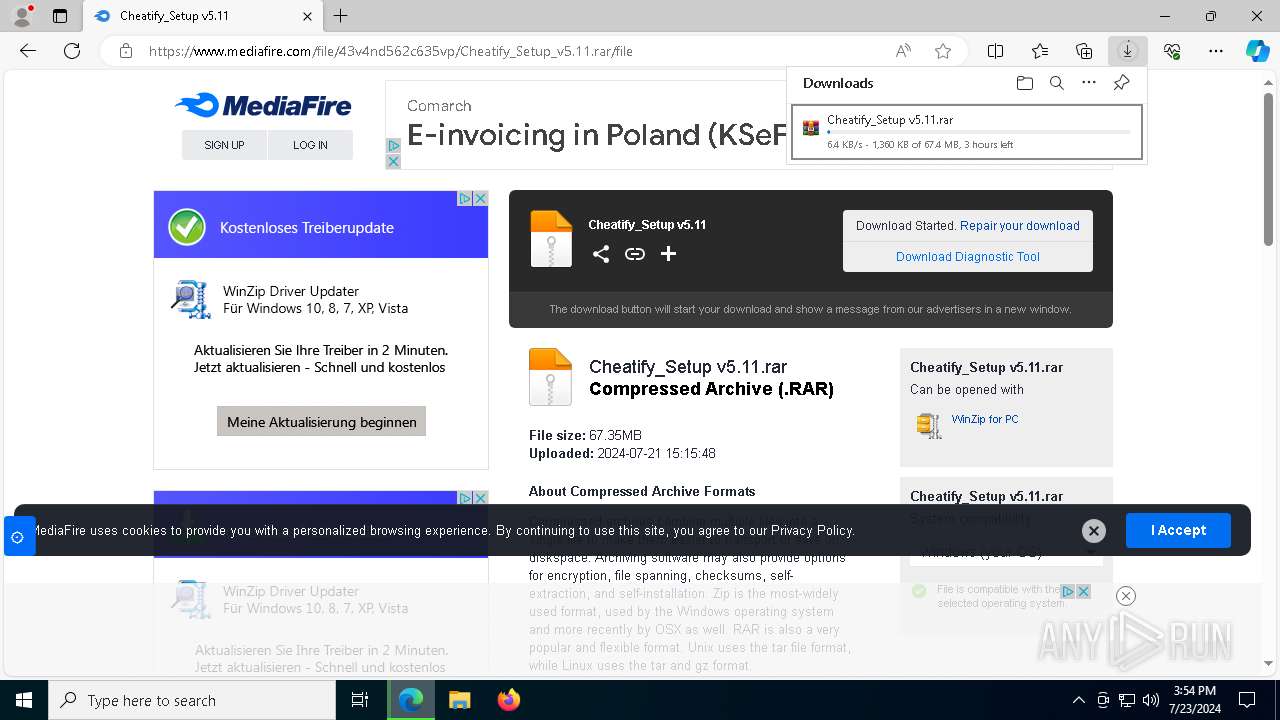
Task: Close the Cheatify_Setup v5.11 tab
Action: (307, 16)
